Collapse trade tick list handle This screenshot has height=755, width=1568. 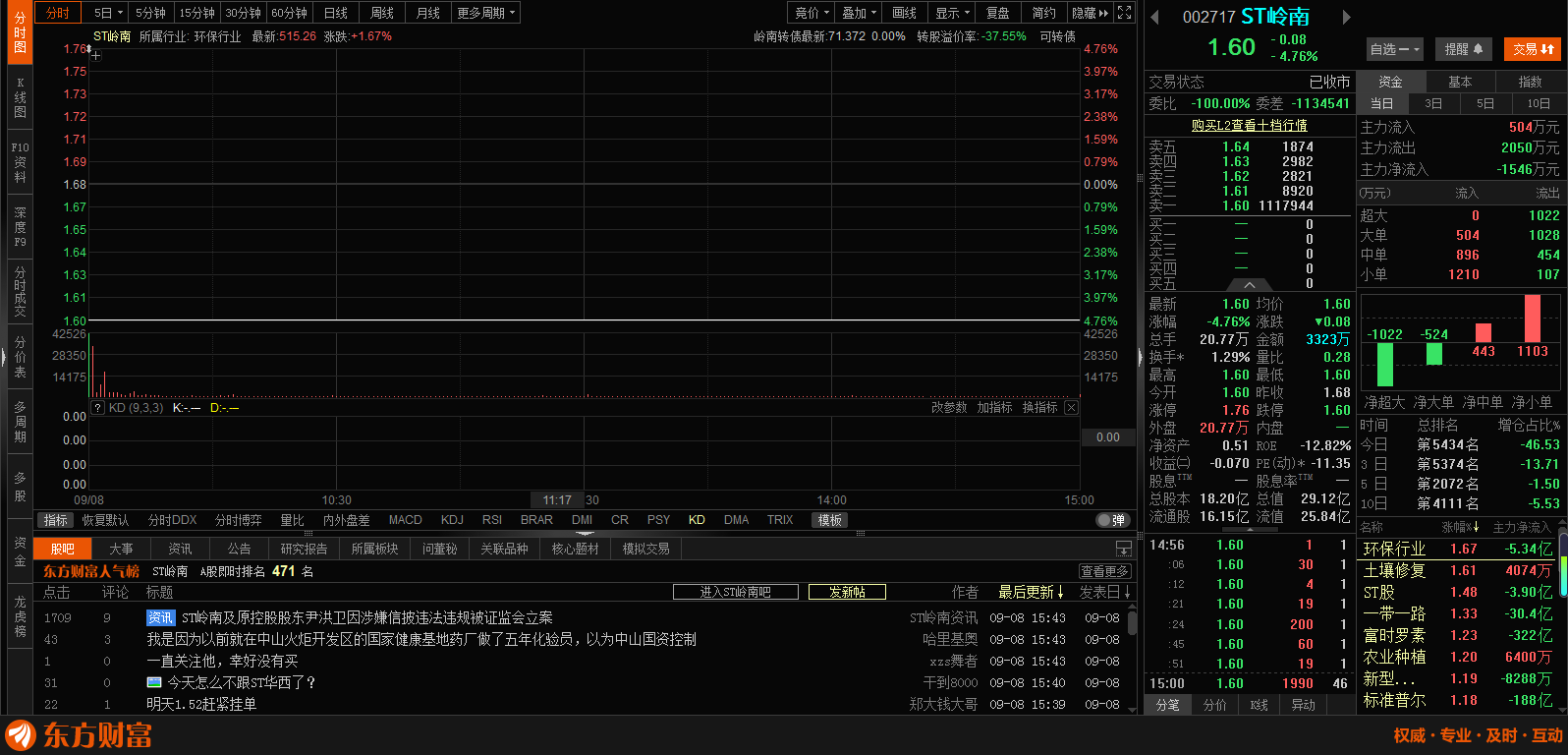1250,532
